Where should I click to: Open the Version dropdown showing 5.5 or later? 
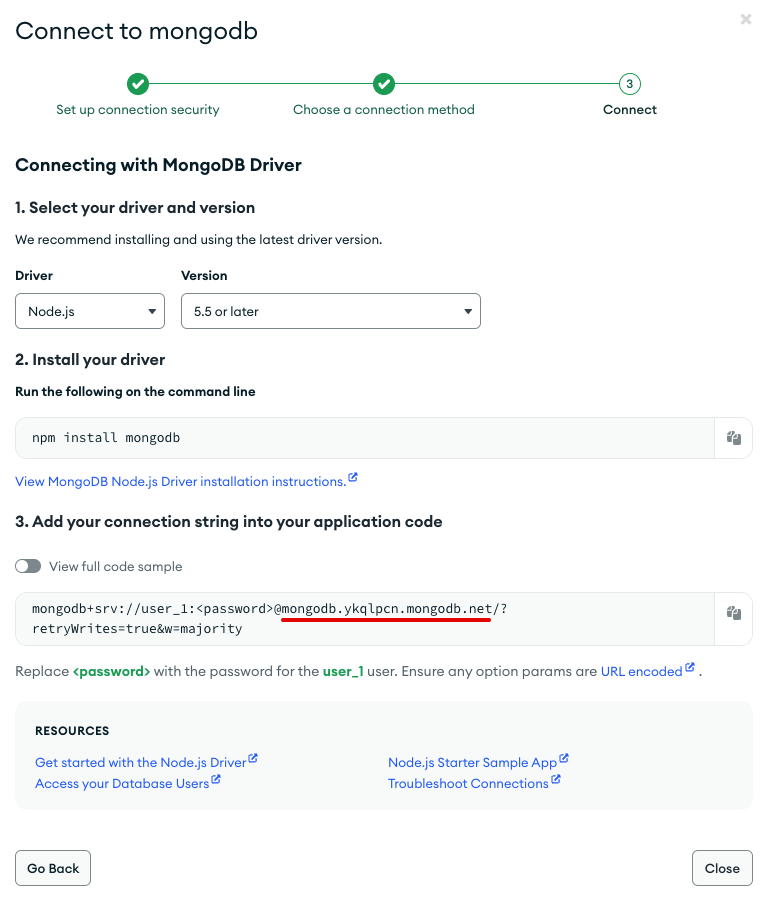(x=330, y=311)
